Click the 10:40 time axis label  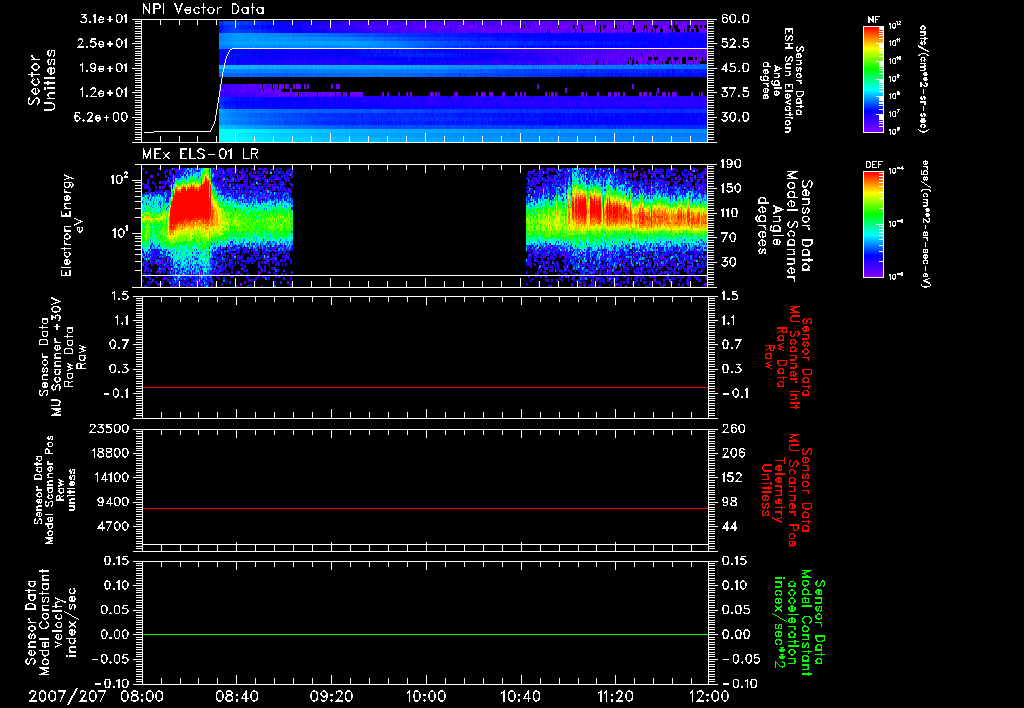(520, 696)
